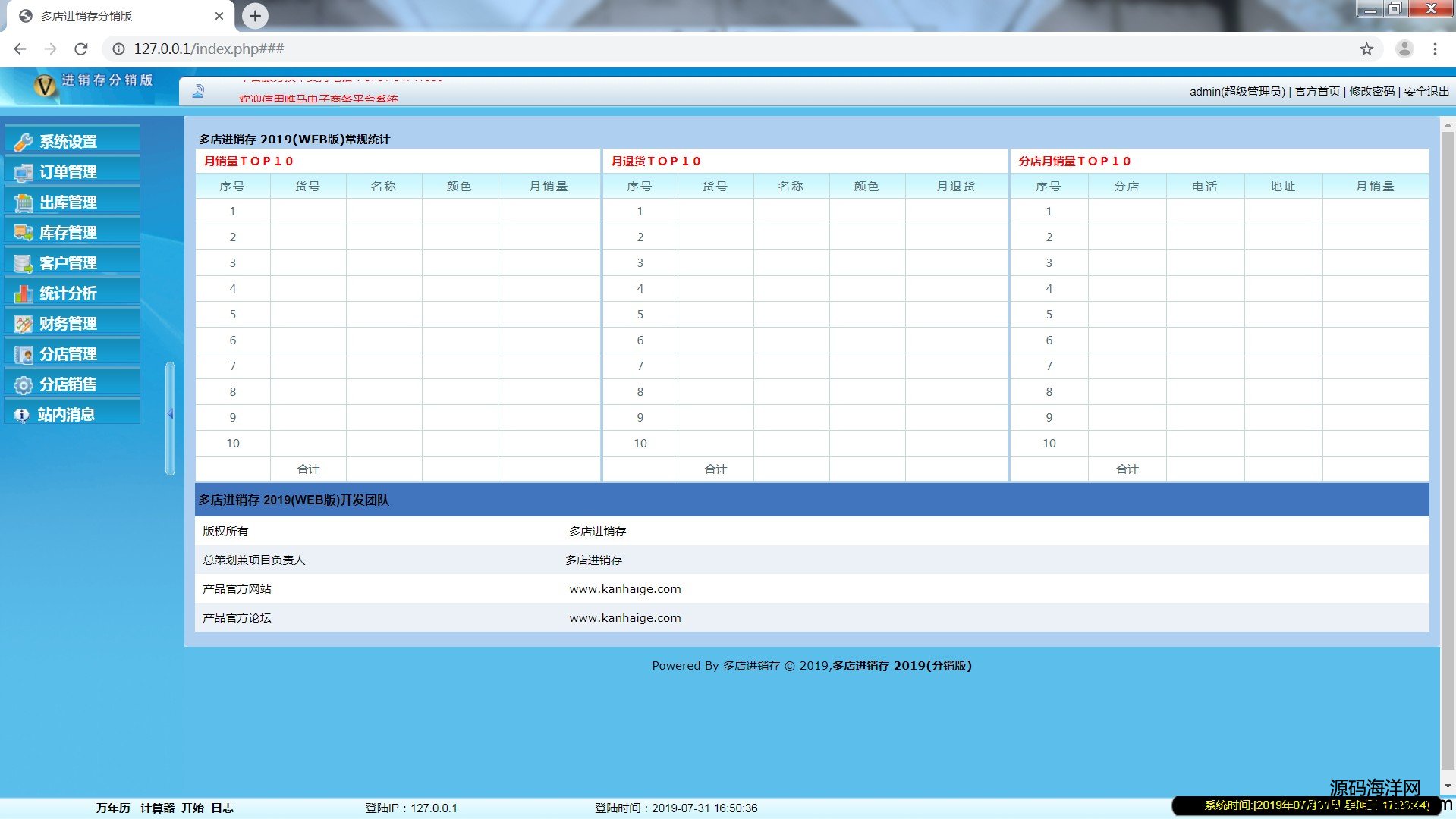Click the 订单管理 sidebar icon
This screenshot has height=819, width=1456.
pyautogui.click(x=24, y=172)
